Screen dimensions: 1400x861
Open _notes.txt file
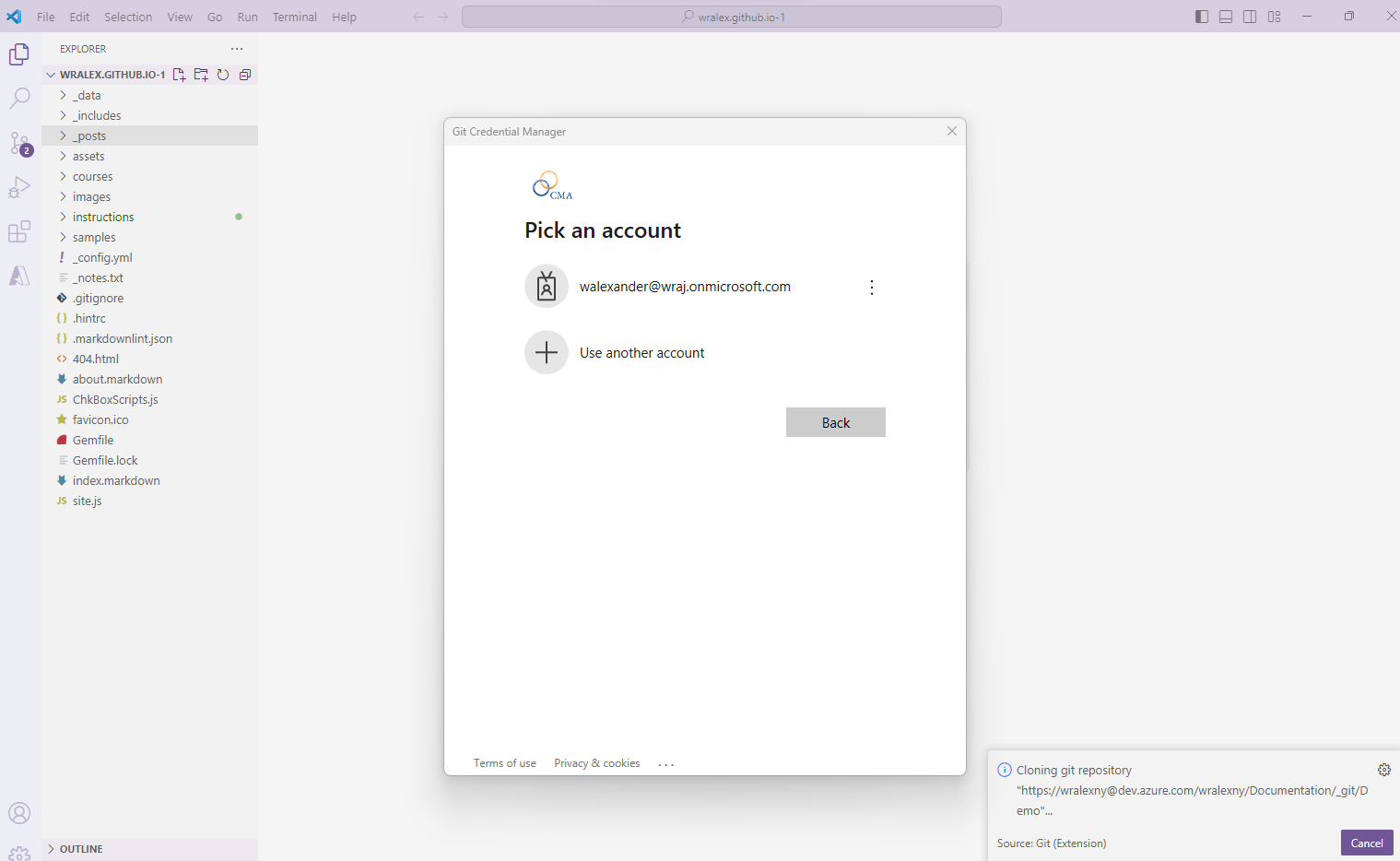(150, 277)
